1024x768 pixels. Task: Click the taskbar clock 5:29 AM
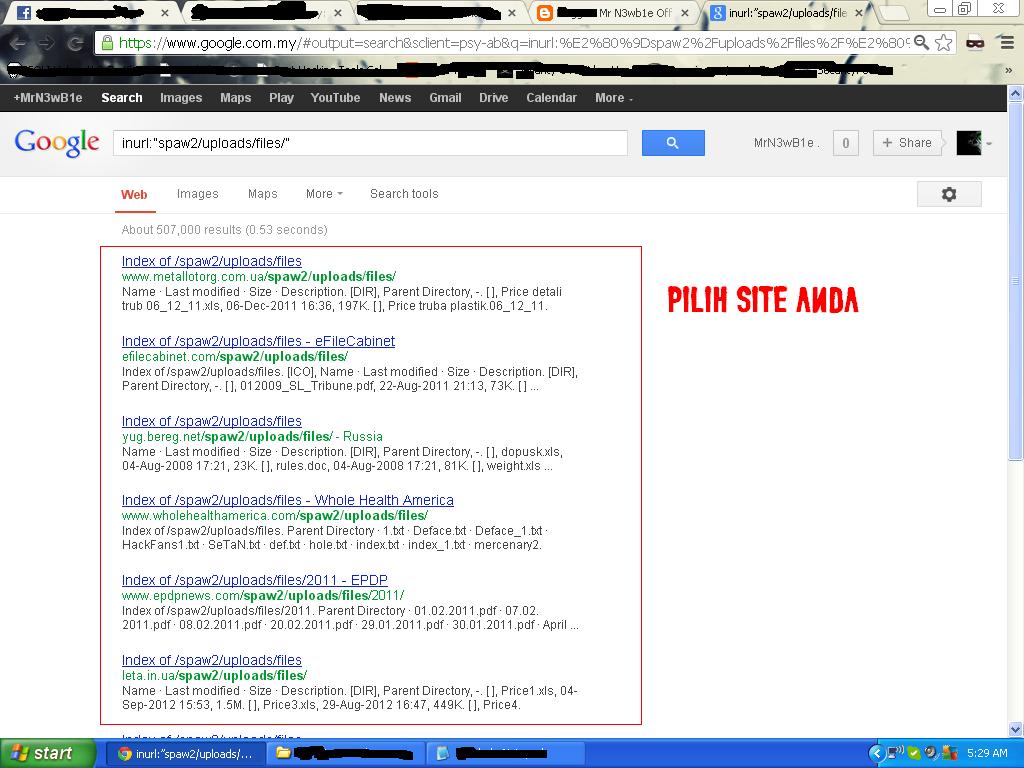pyautogui.click(x=987, y=754)
